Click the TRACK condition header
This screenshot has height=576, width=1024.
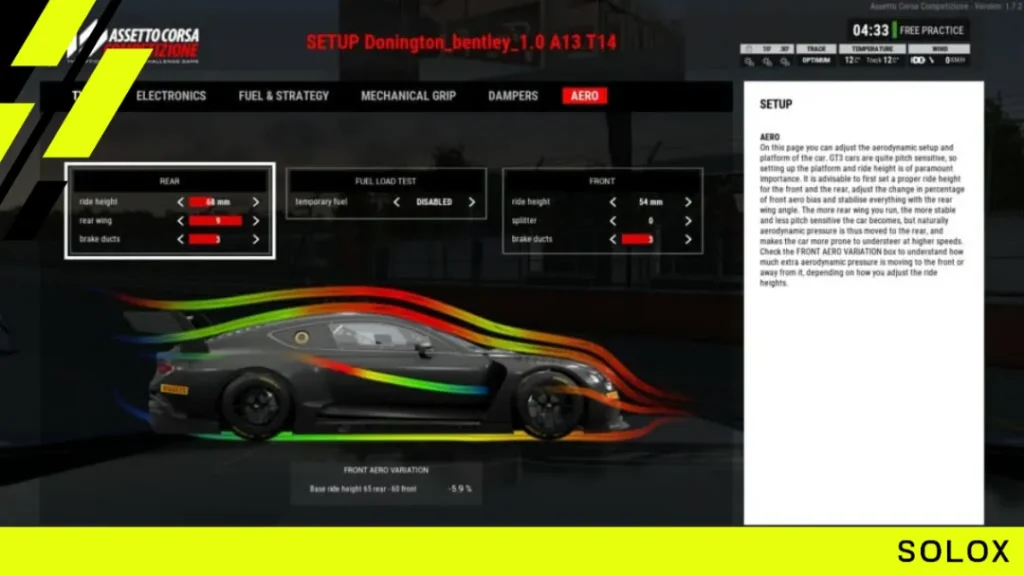pos(816,49)
